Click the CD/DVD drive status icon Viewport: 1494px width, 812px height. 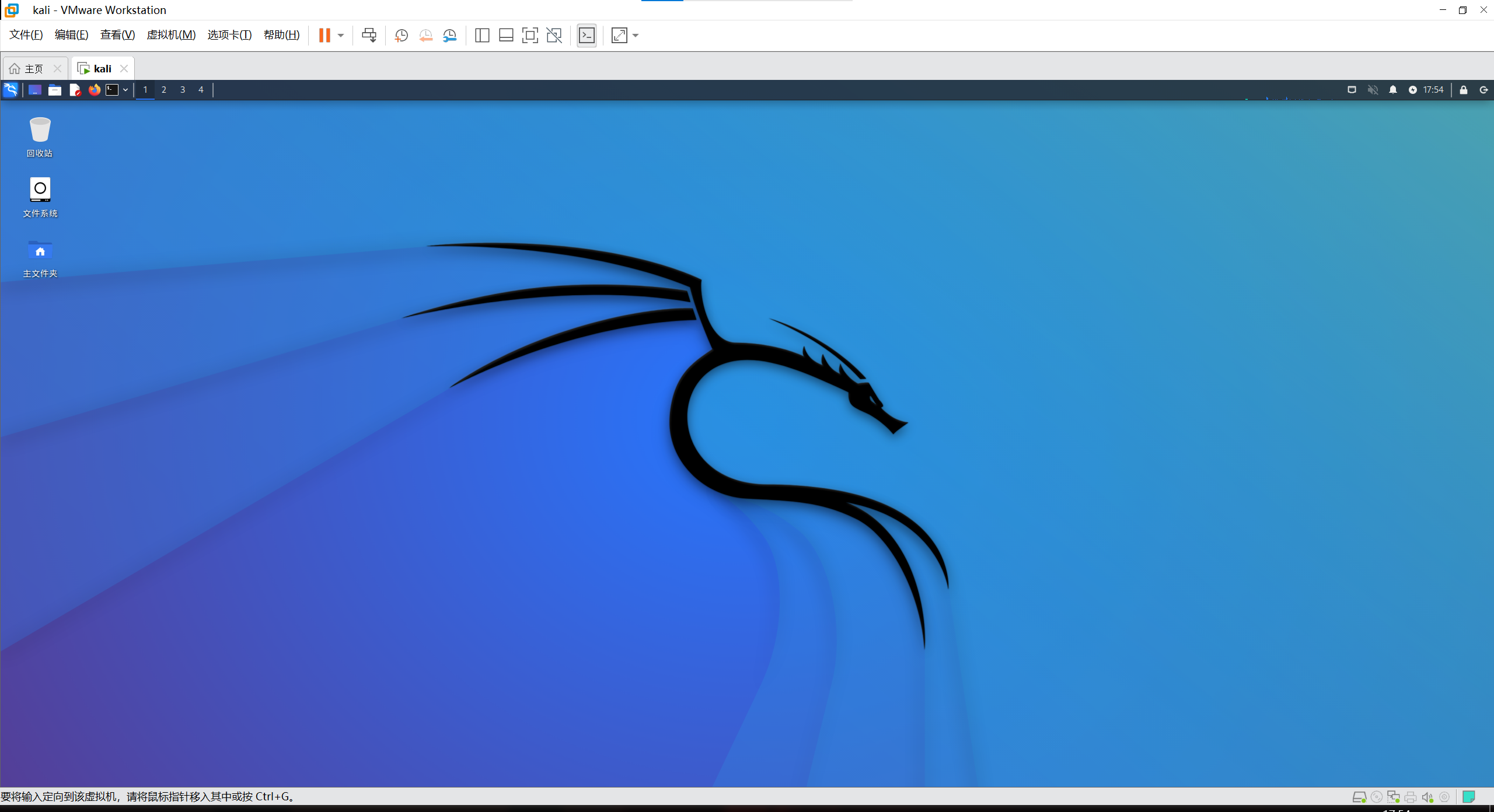click(1376, 797)
